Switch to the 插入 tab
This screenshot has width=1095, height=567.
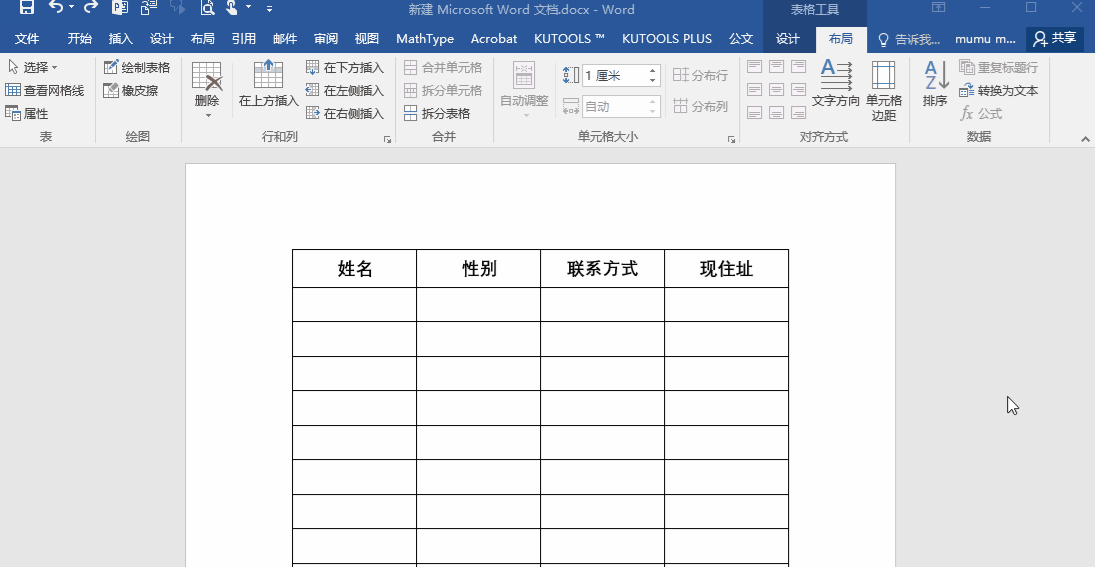point(121,38)
